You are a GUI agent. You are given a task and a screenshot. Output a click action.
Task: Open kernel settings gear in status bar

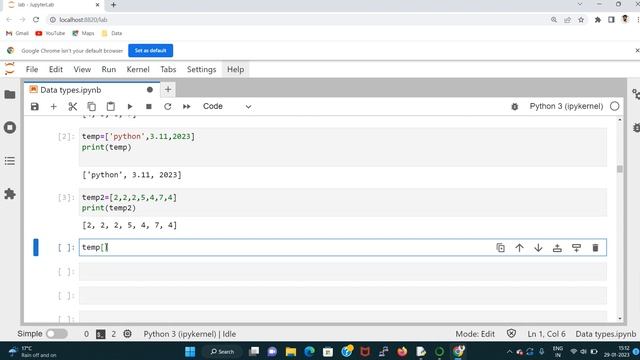click(127, 334)
